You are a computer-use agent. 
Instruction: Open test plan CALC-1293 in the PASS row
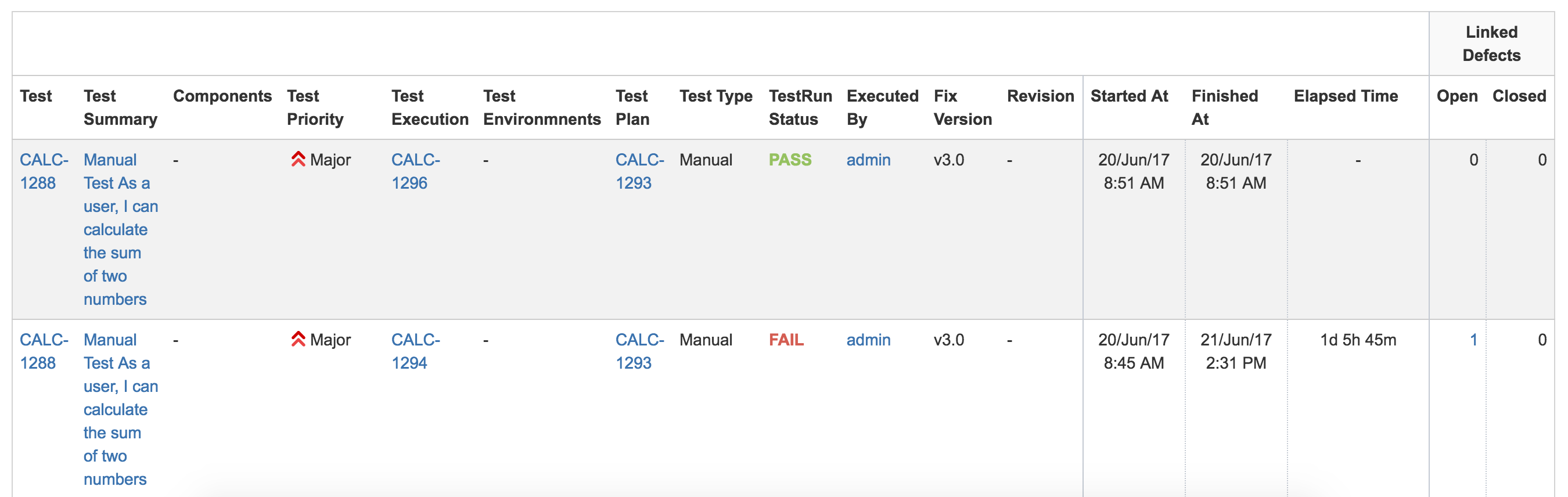pyautogui.click(x=640, y=171)
